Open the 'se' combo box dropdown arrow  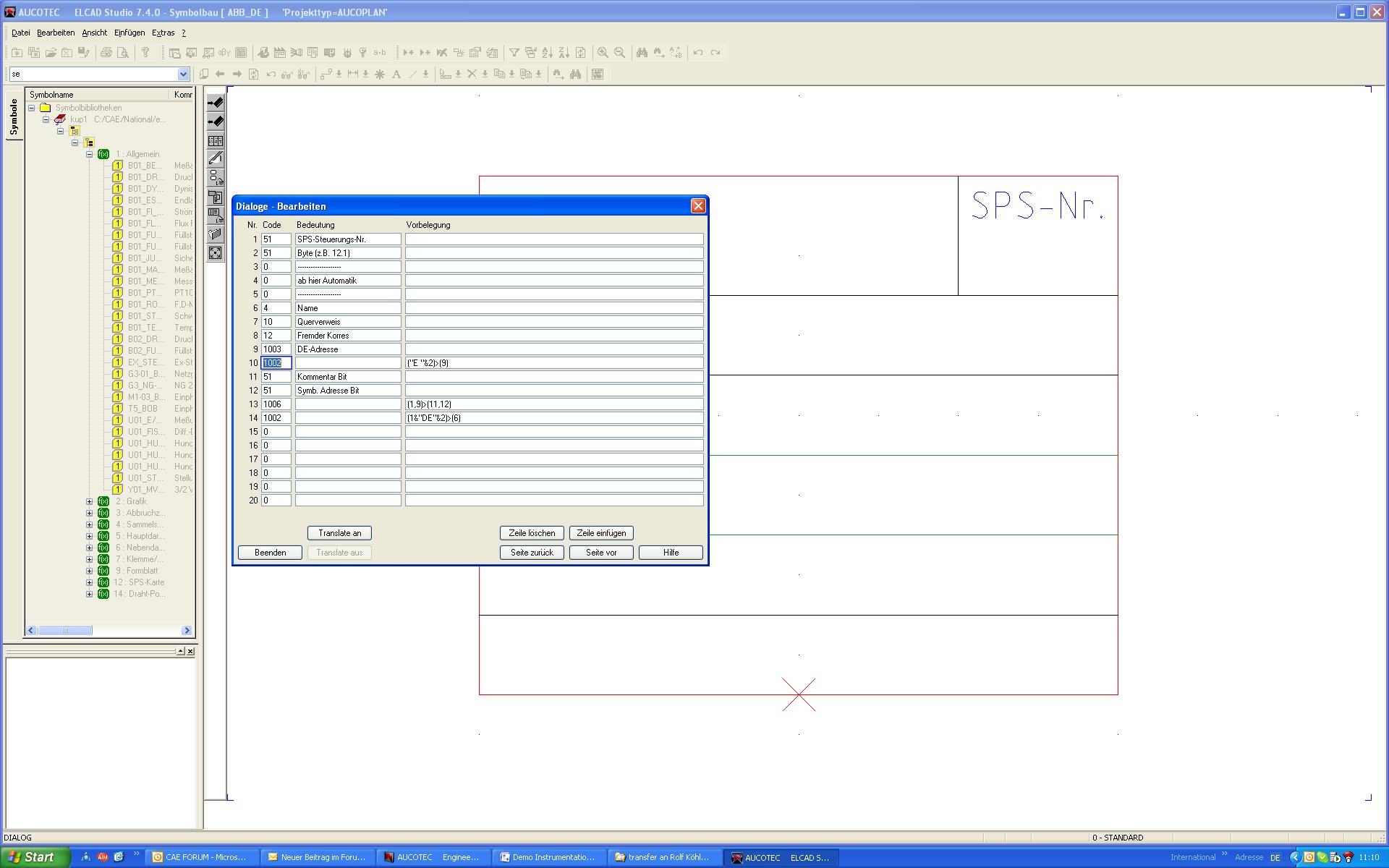(183, 74)
